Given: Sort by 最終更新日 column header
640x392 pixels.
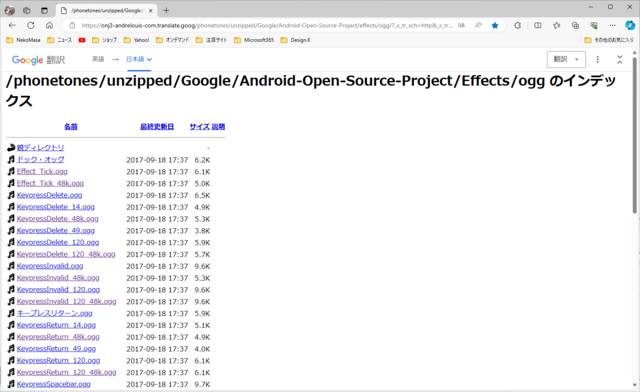Looking at the screenshot, I should 157,127.
